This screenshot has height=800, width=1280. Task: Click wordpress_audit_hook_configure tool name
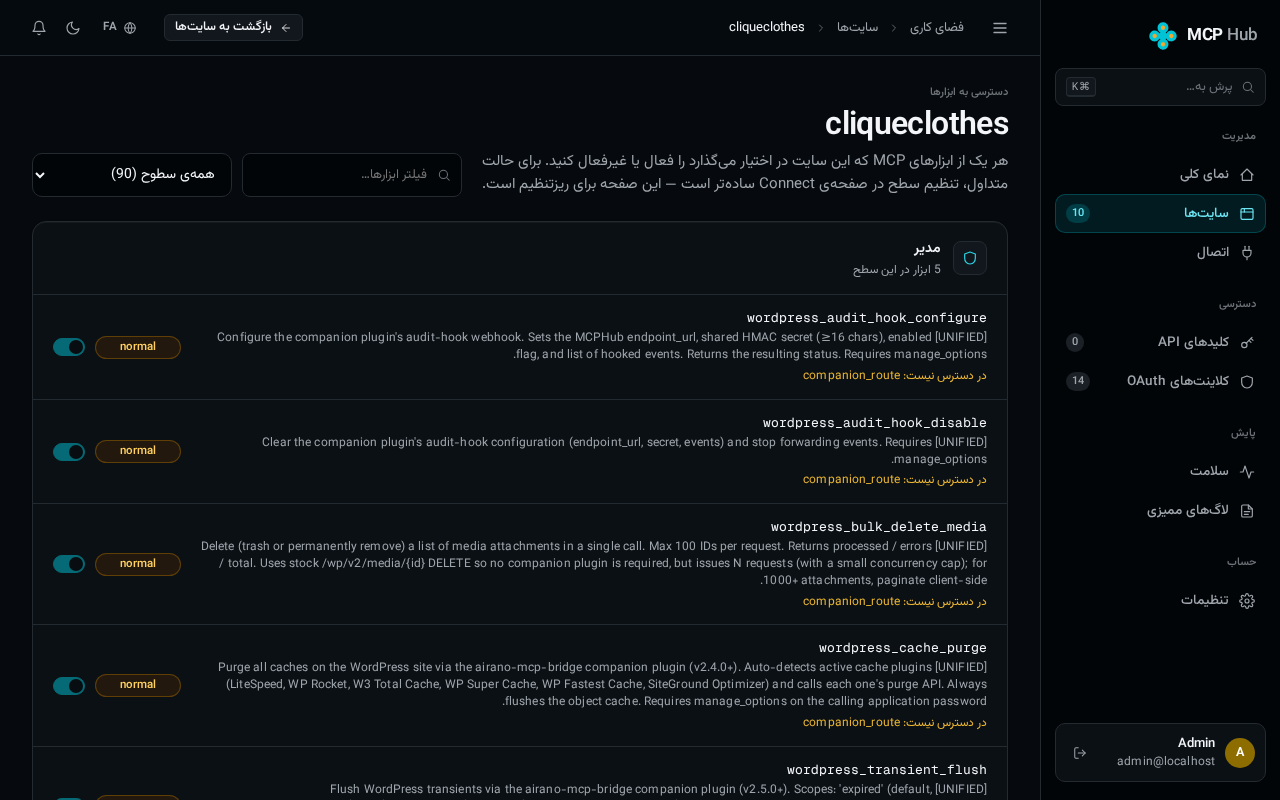(867, 318)
